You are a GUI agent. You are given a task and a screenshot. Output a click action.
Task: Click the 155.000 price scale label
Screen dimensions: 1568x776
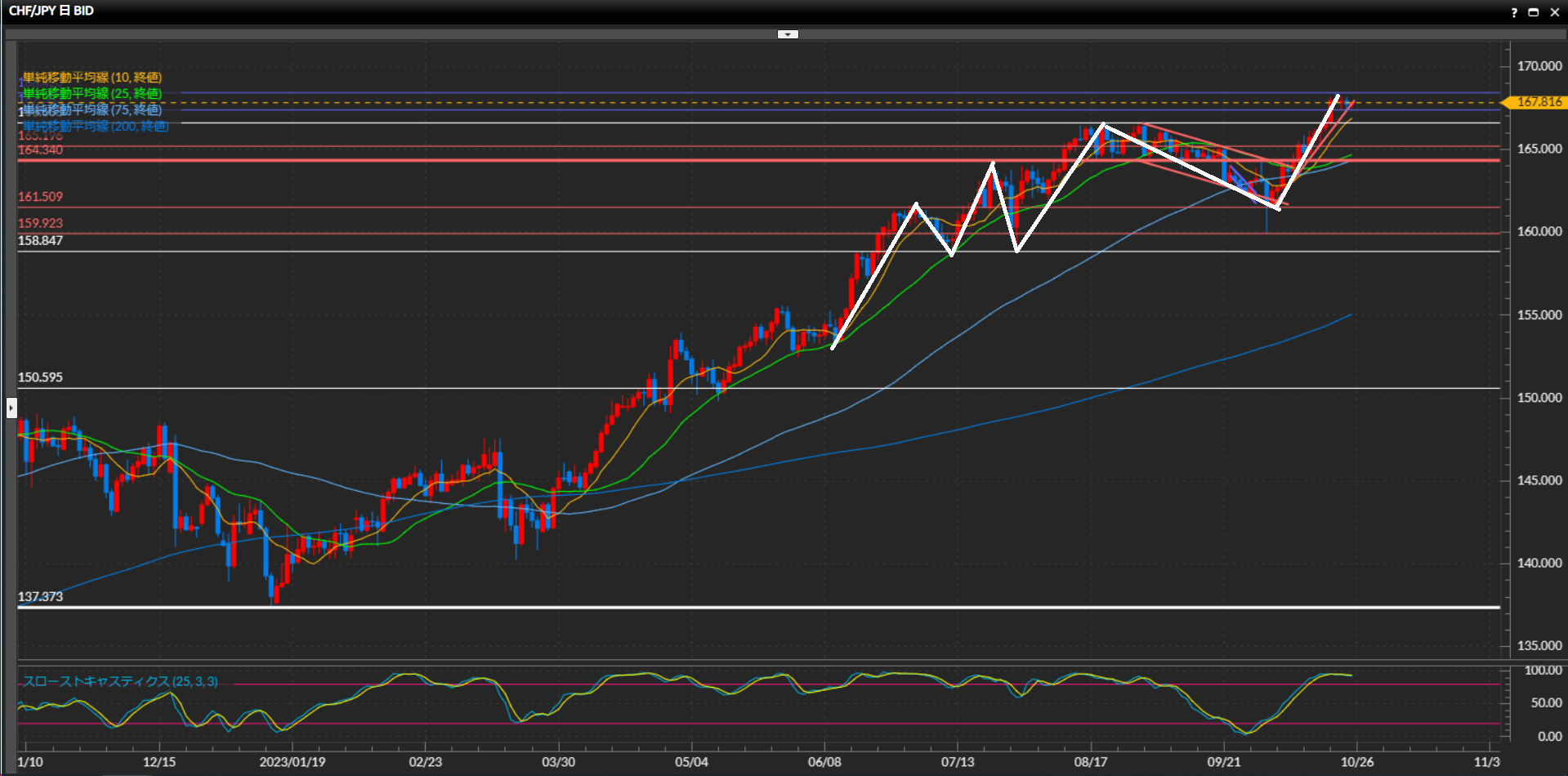pyautogui.click(x=1539, y=315)
